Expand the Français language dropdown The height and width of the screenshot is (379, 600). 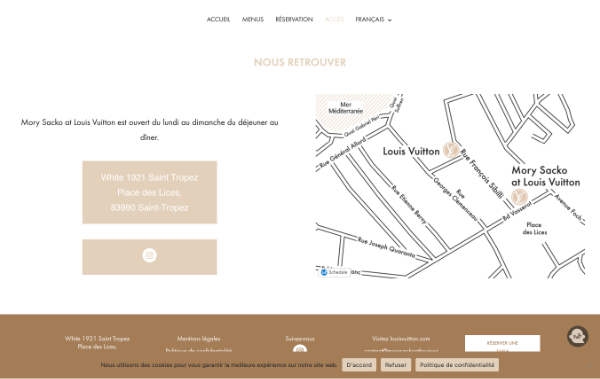(373, 20)
